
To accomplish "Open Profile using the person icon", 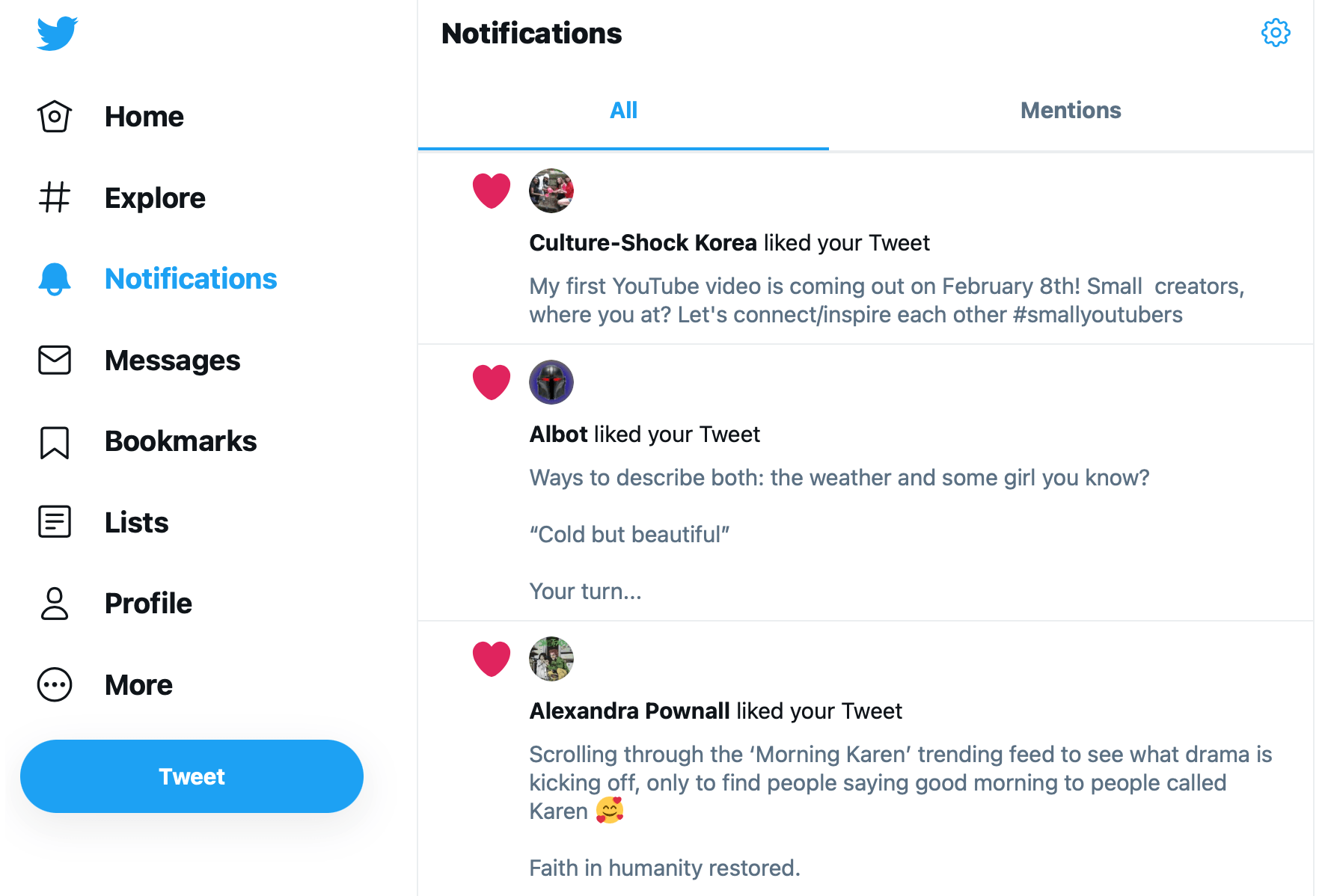I will click(55, 604).
